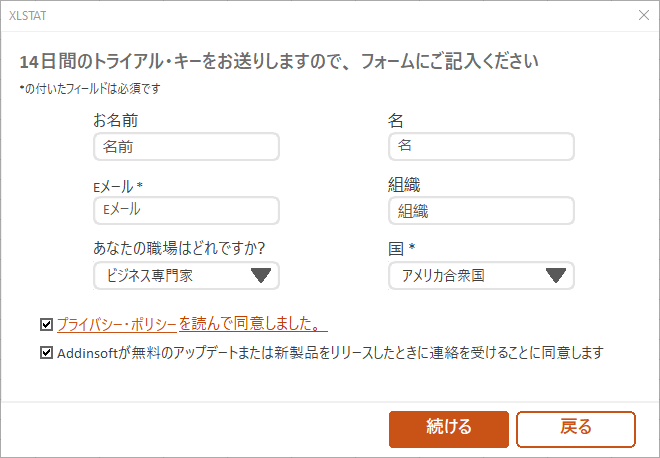Viewport: 660px width, 458px height.
Task: Select the 組織 input field
Action: [x=481, y=211]
